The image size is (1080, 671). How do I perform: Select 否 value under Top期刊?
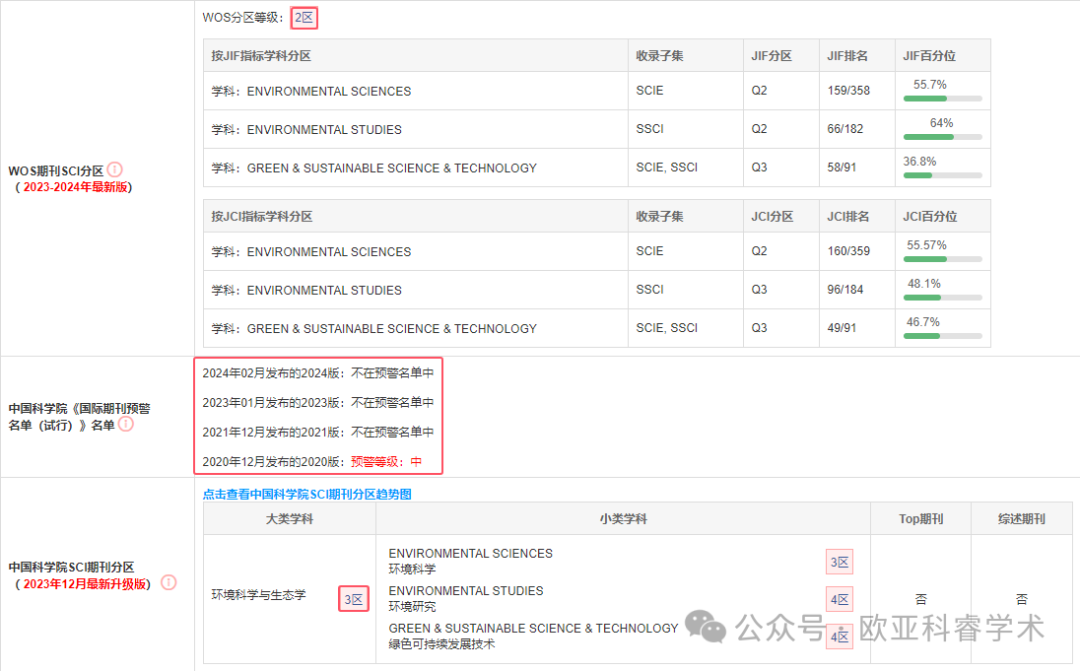click(x=921, y=599)
